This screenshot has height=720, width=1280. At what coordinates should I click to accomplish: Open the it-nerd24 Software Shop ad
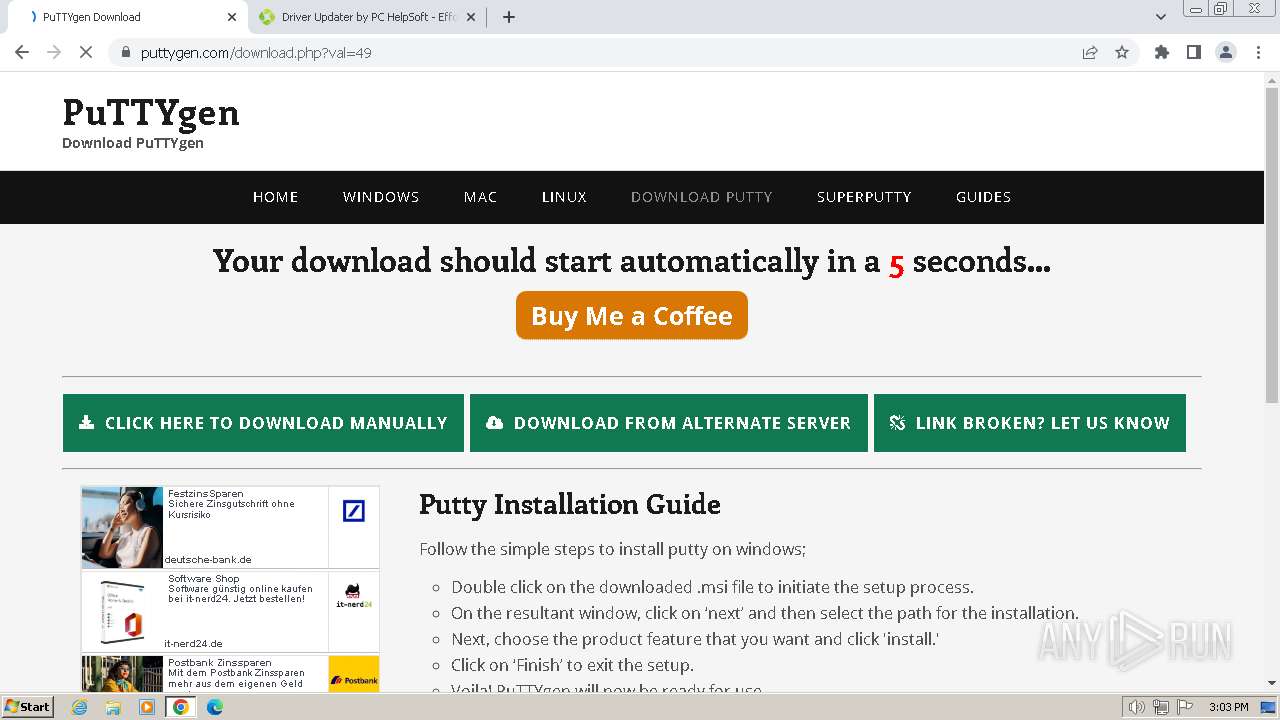[230, 611]
